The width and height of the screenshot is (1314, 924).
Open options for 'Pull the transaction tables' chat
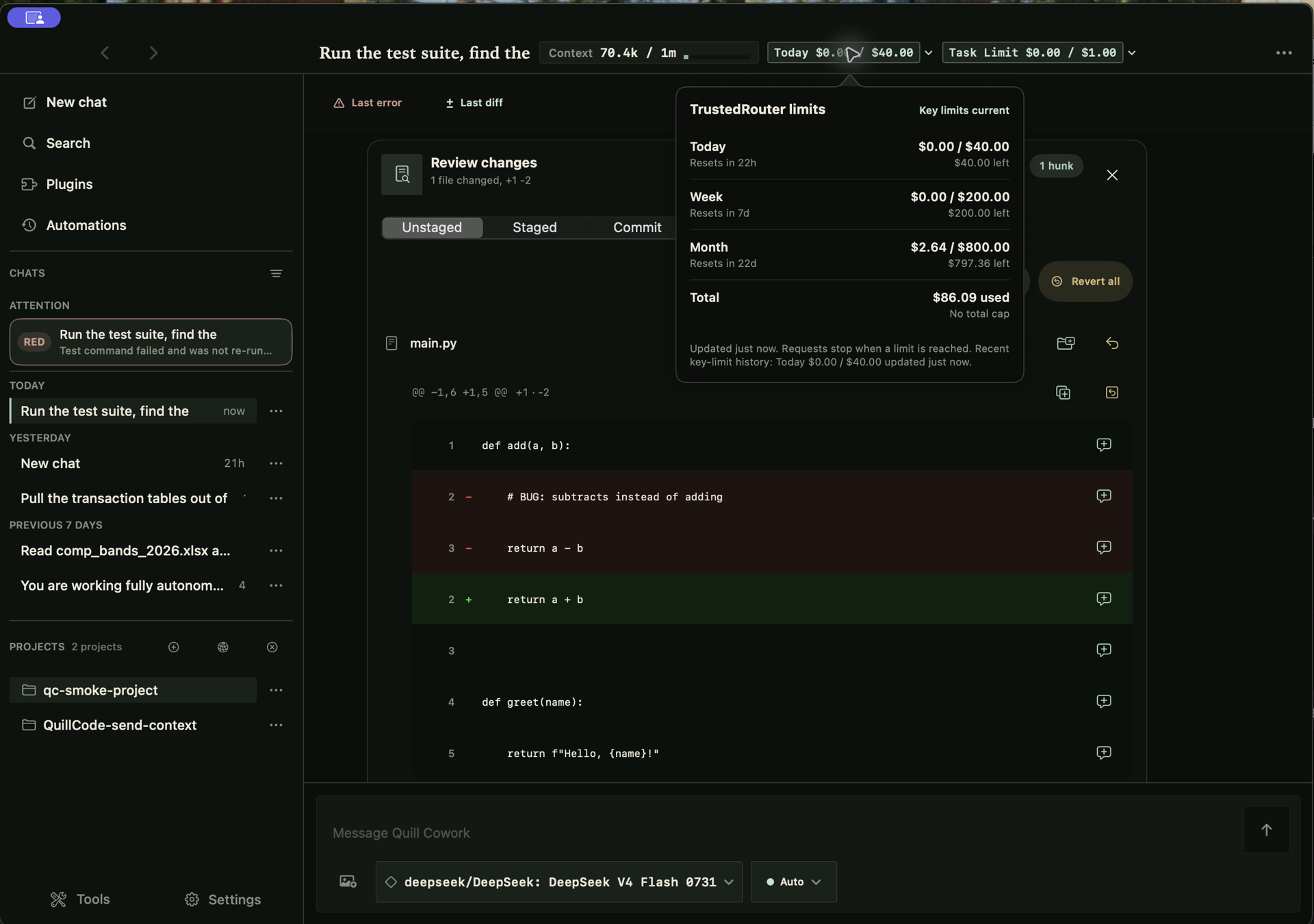pyautogui.click(x=276, y=498)
